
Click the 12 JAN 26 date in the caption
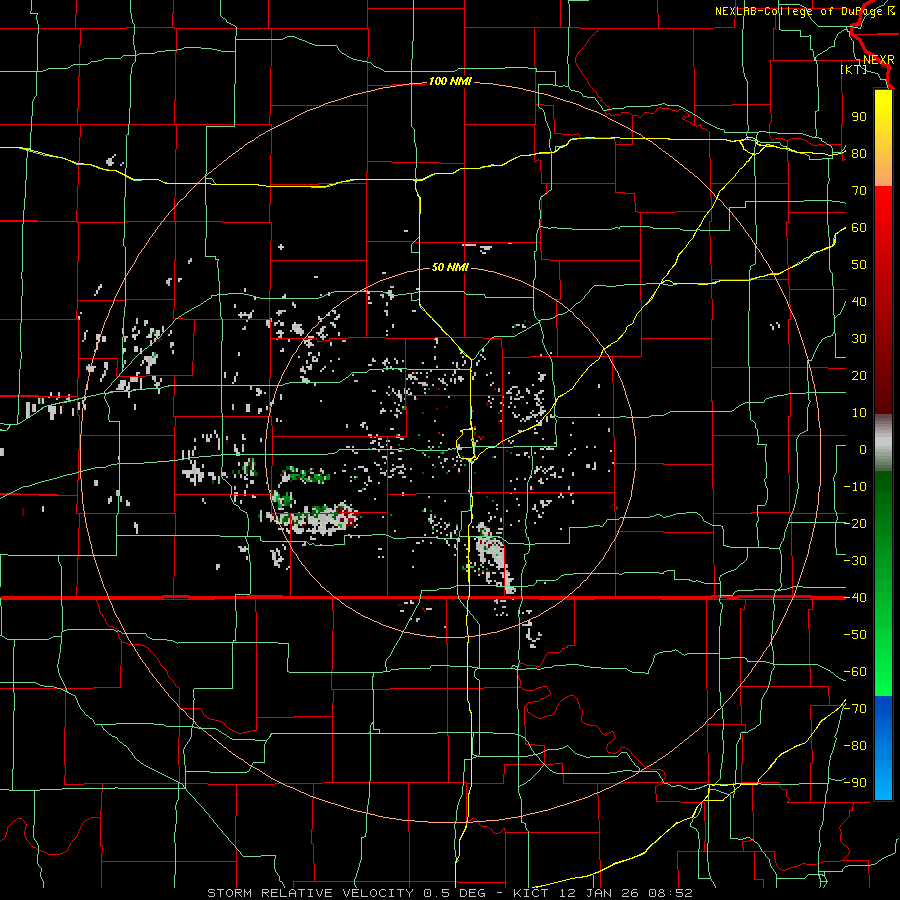pos(598,893)
